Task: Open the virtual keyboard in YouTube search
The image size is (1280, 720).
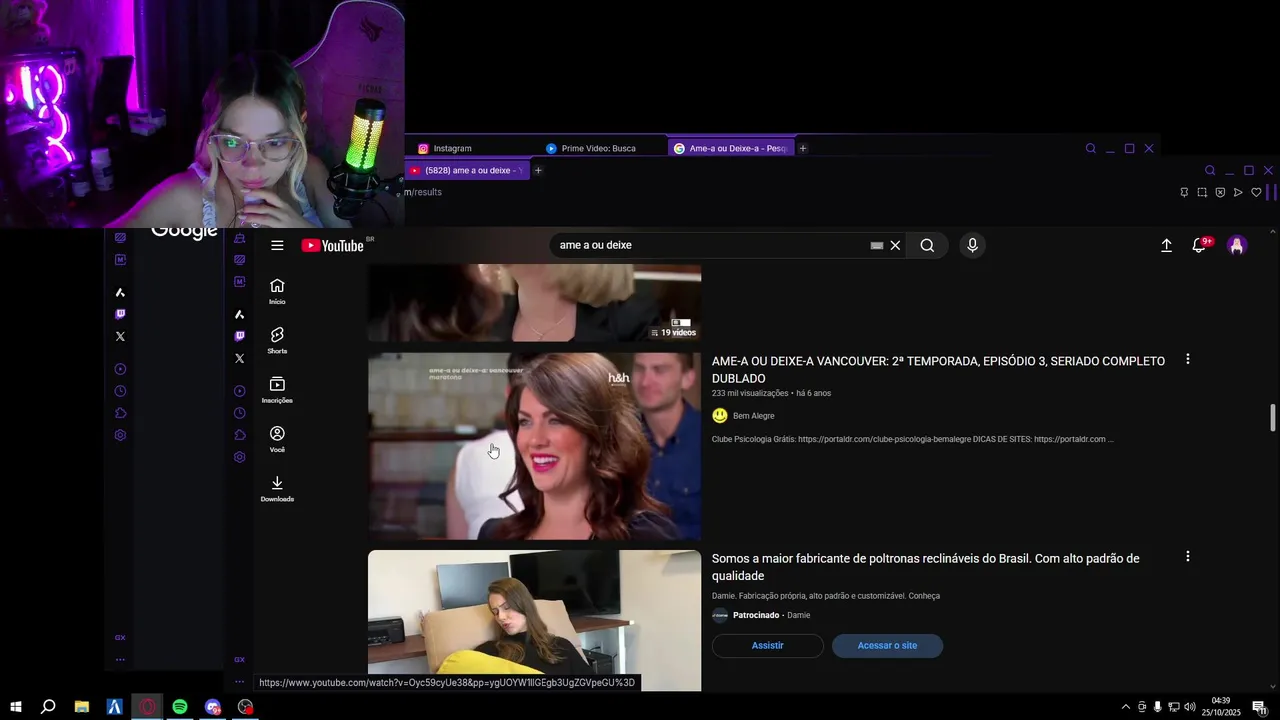Action: click(x=877, y=245)
